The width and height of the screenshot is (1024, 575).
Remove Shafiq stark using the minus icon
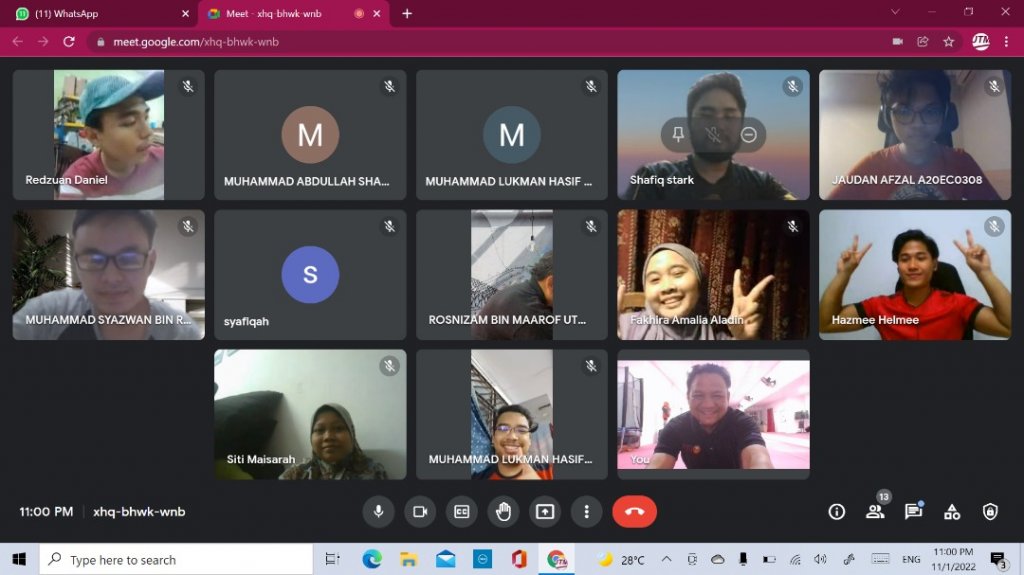click(x=748, y=134)
